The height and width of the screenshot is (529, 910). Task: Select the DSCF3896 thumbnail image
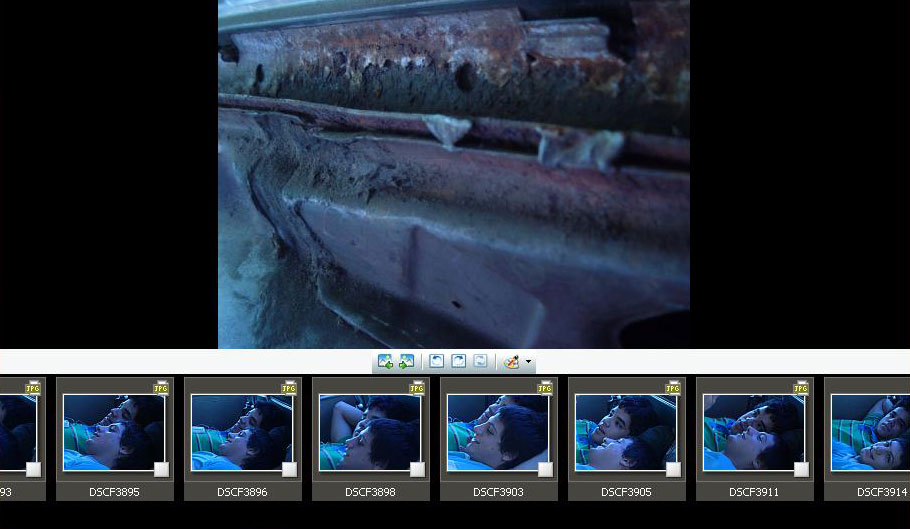point(242,432)
